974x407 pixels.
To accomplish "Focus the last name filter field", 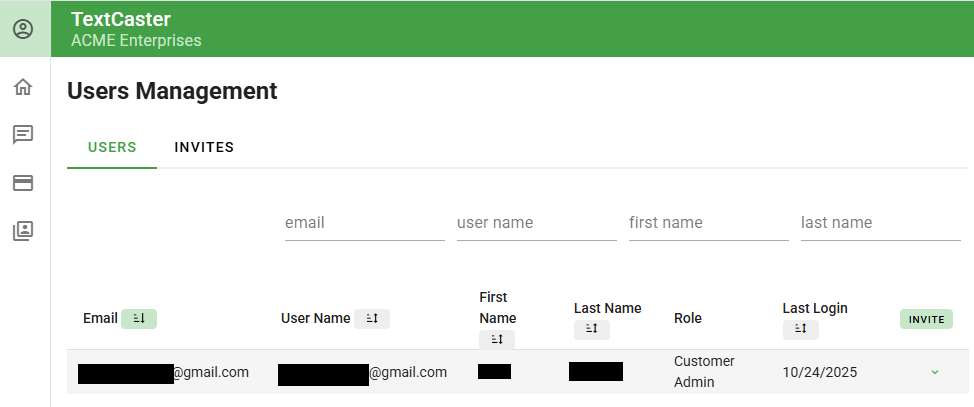I will (x=880, y=223).
